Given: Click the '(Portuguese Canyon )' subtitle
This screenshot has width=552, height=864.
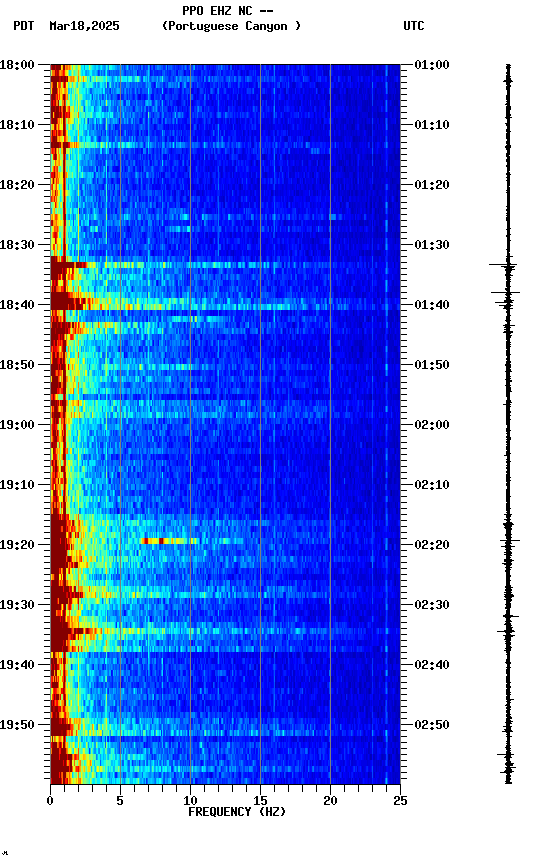Looking at the screenshot, I should pyautogui.click(x=231, y=26).
